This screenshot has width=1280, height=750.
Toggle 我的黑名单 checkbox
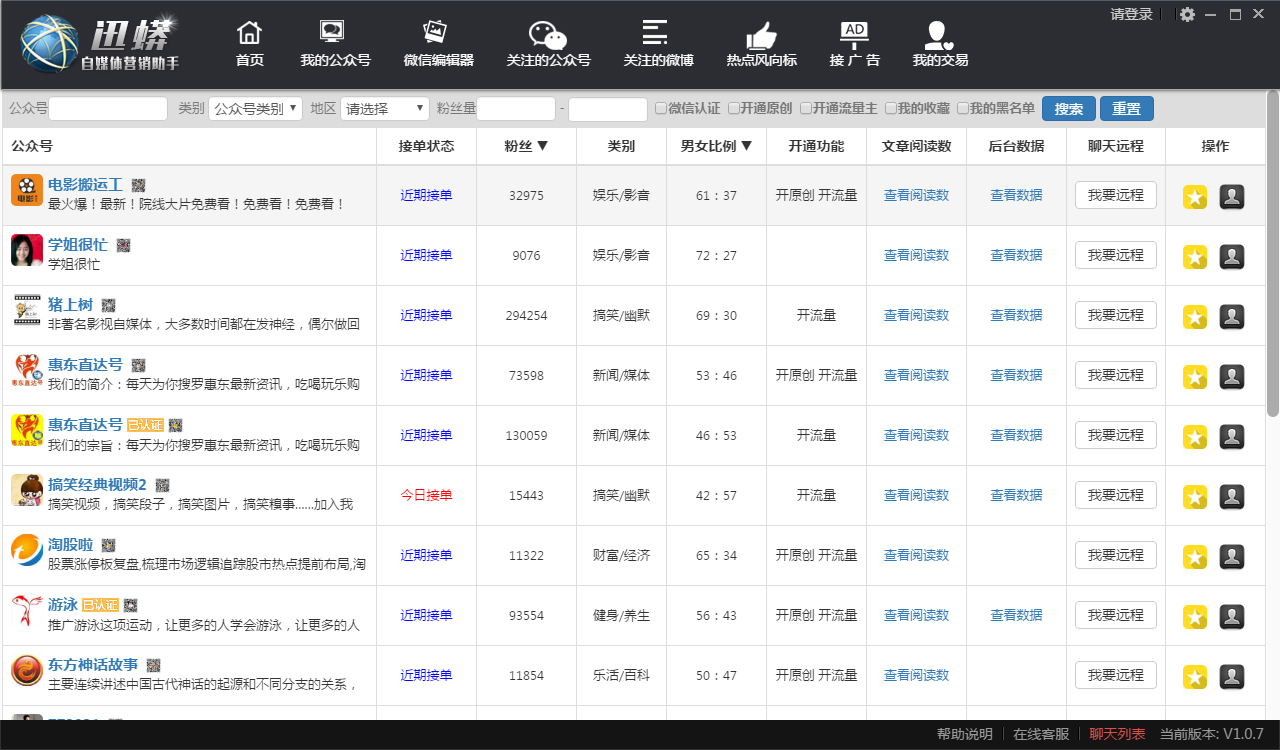pyautogui.click(x=963, y=108)
